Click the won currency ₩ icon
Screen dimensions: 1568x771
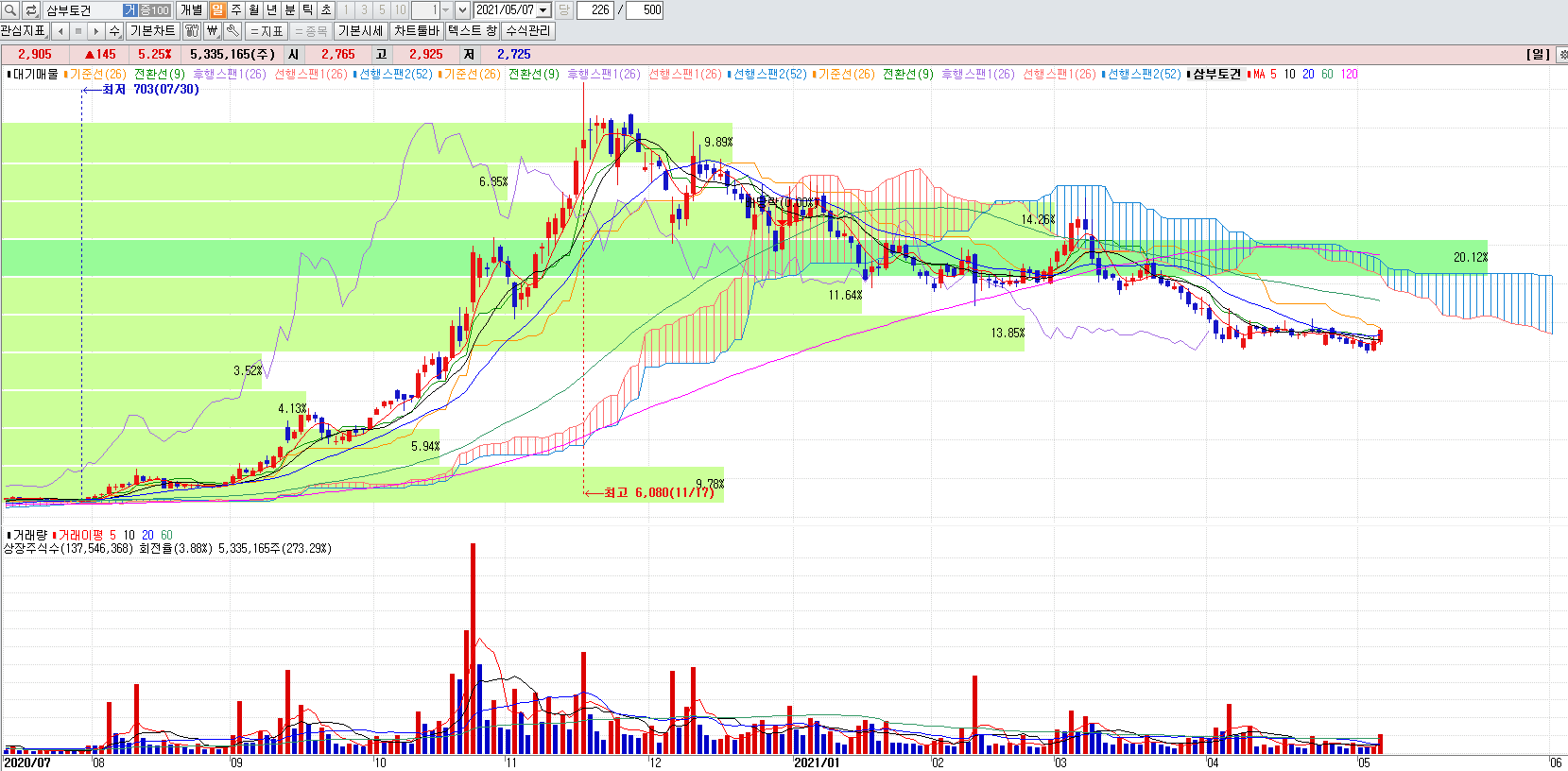[212, 31]
